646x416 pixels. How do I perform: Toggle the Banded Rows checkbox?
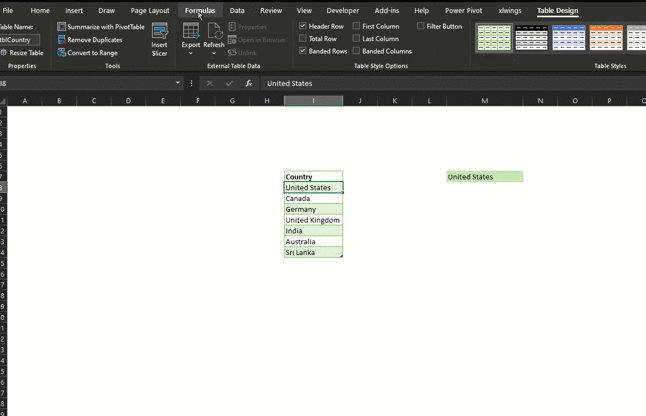[x=303, y=51]
